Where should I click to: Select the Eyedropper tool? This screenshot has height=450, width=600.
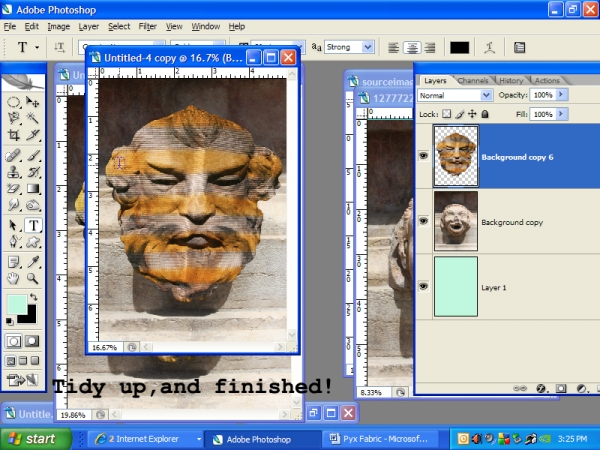(33, 262)
